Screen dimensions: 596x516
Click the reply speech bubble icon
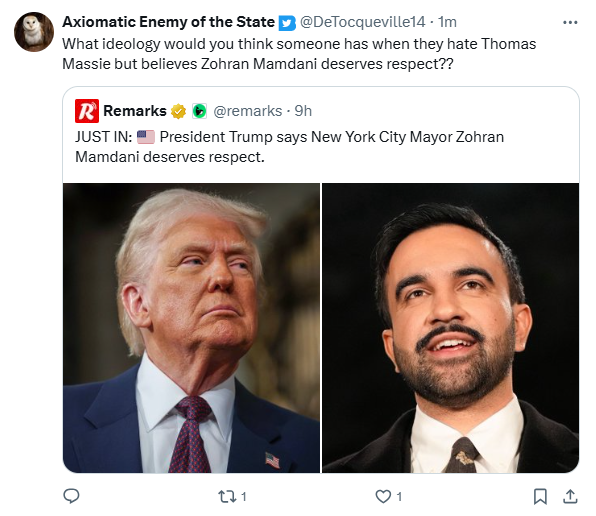pos(71,496)
